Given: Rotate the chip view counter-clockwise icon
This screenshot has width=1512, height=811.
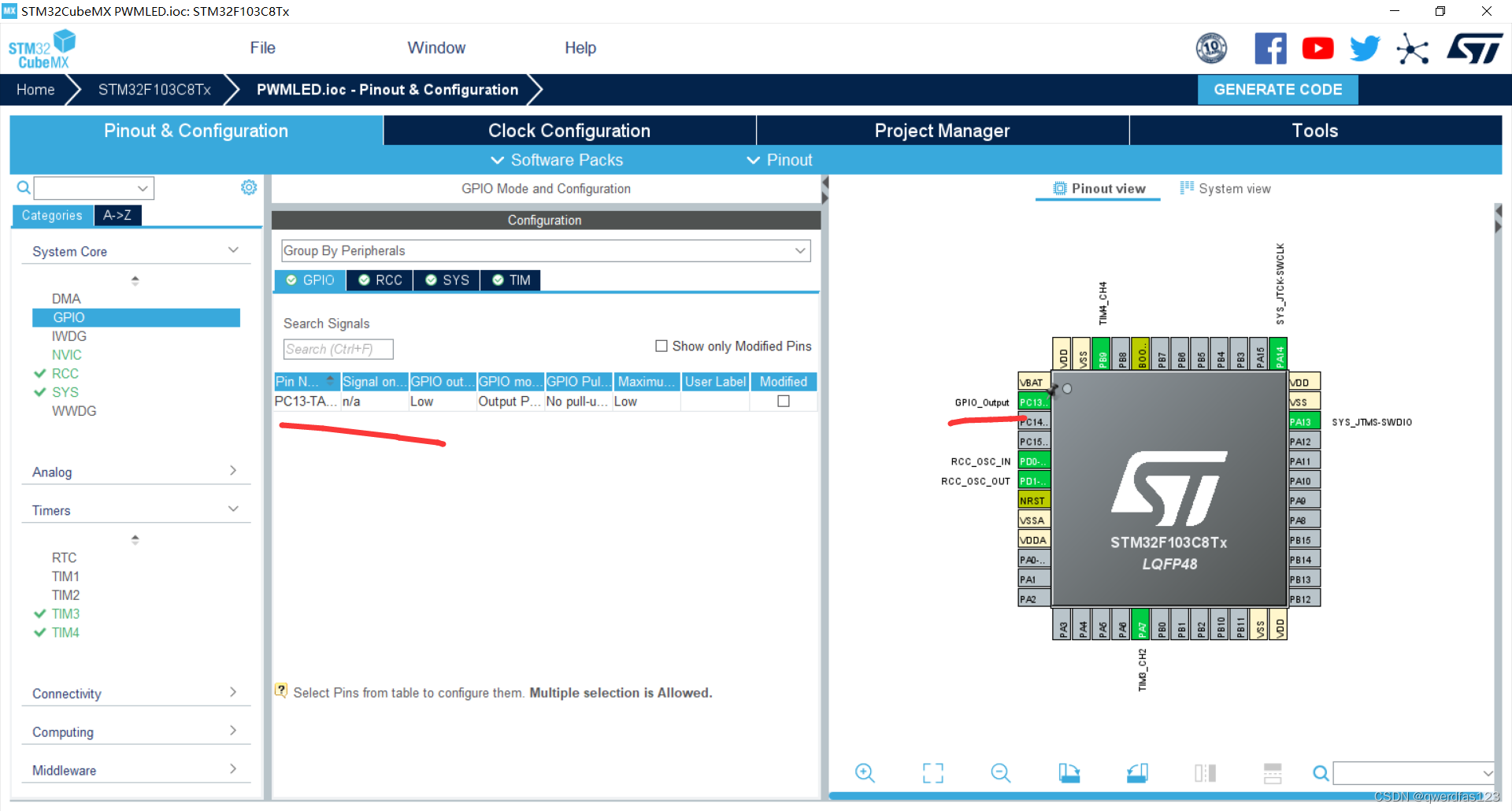Looking at the screenshot, I should coord(1137,773).
